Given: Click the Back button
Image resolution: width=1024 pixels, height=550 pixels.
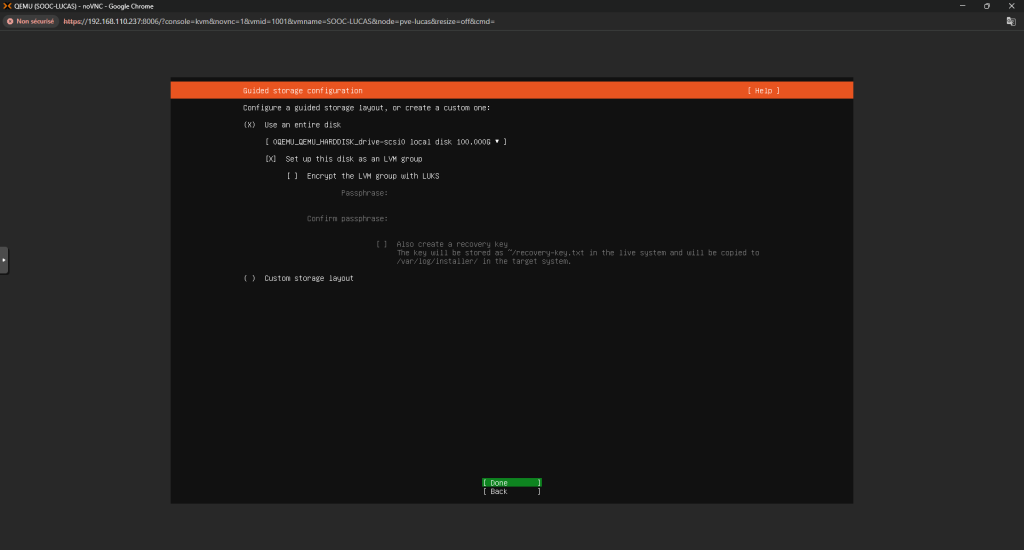Looking at the screenshot, I should 511,491.
